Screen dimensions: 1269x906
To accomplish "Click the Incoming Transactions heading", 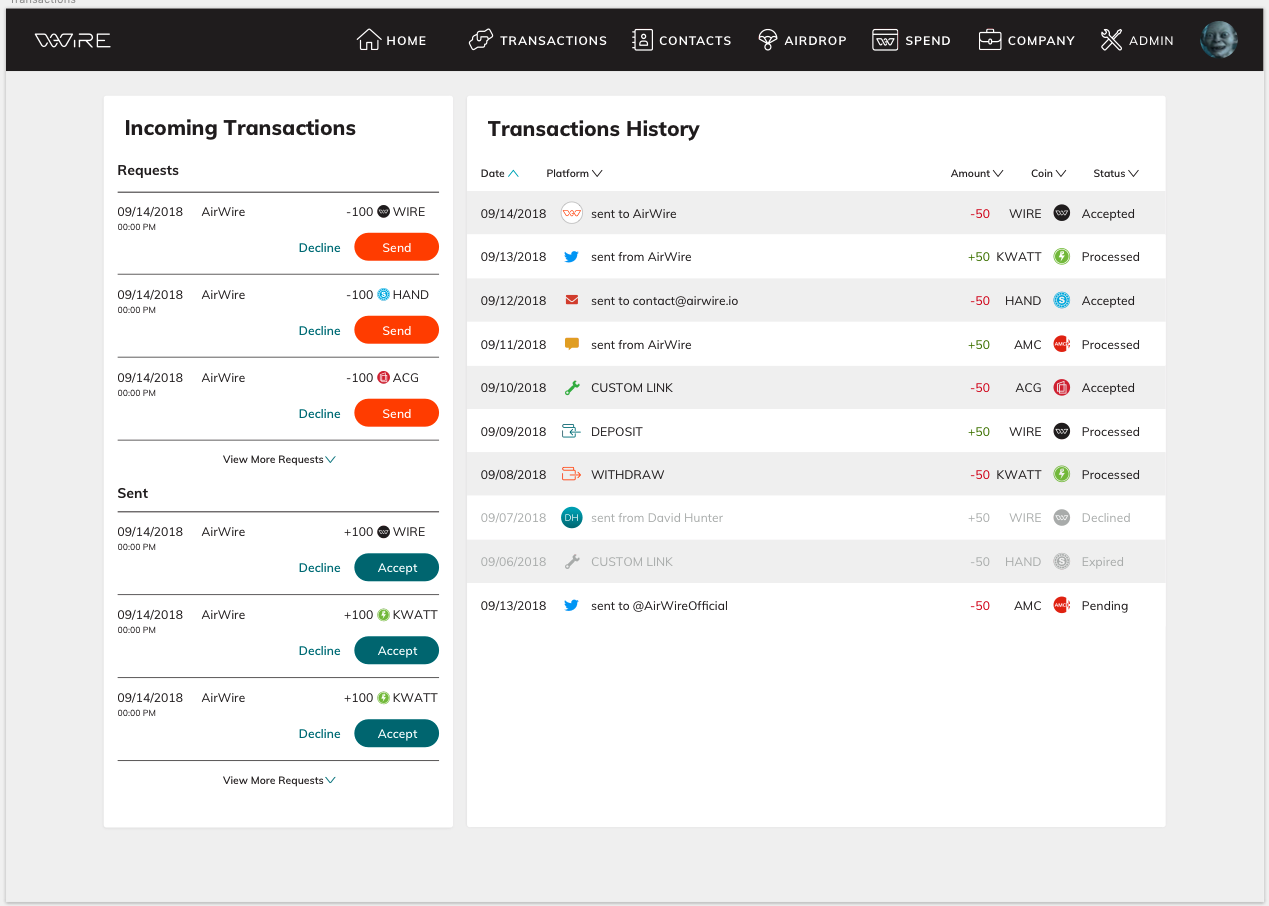I will tap(240, 128).
